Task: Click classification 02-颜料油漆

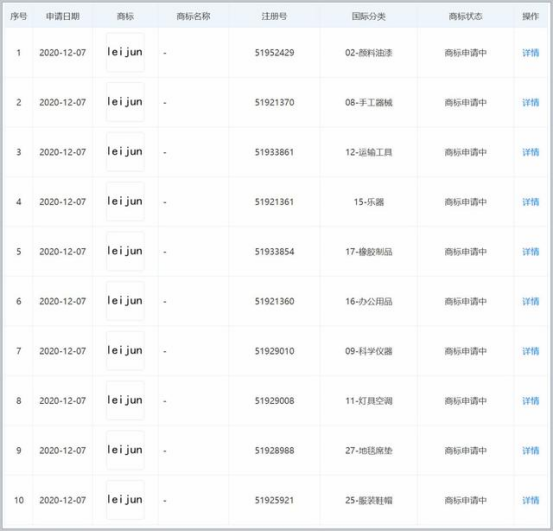Action: (x=369, y=53)
